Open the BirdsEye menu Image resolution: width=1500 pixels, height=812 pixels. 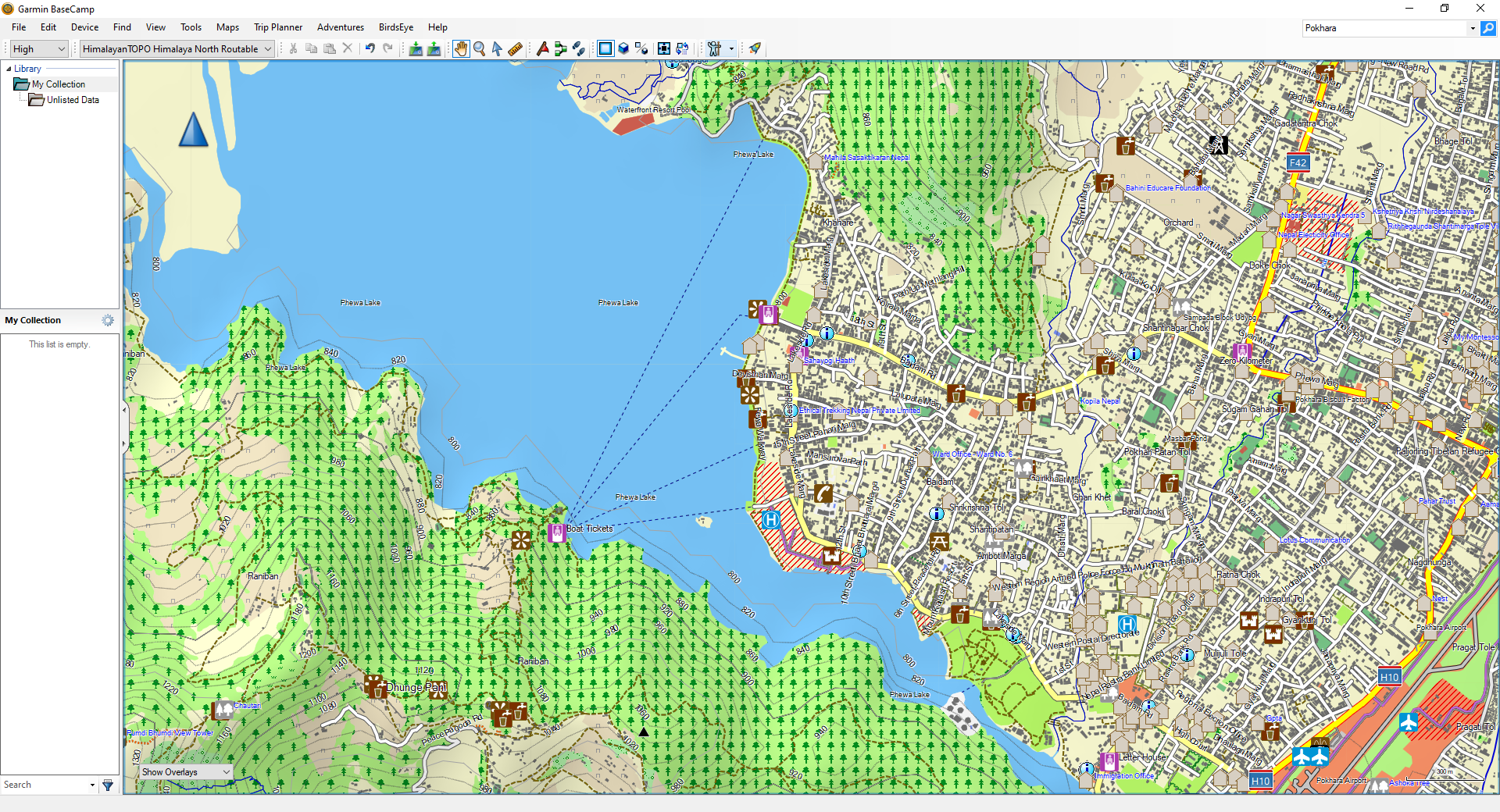396,27
